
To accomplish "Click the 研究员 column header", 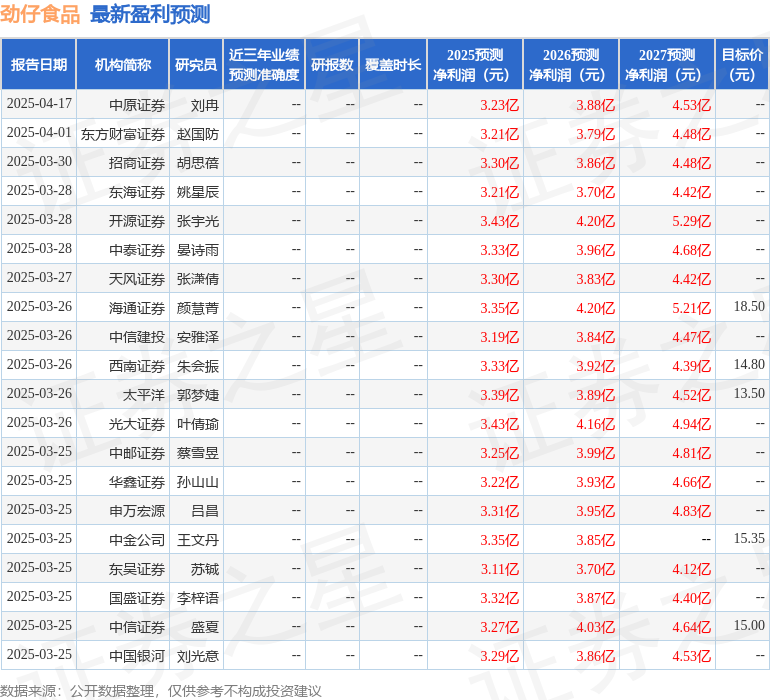I will tap(196, 65).
